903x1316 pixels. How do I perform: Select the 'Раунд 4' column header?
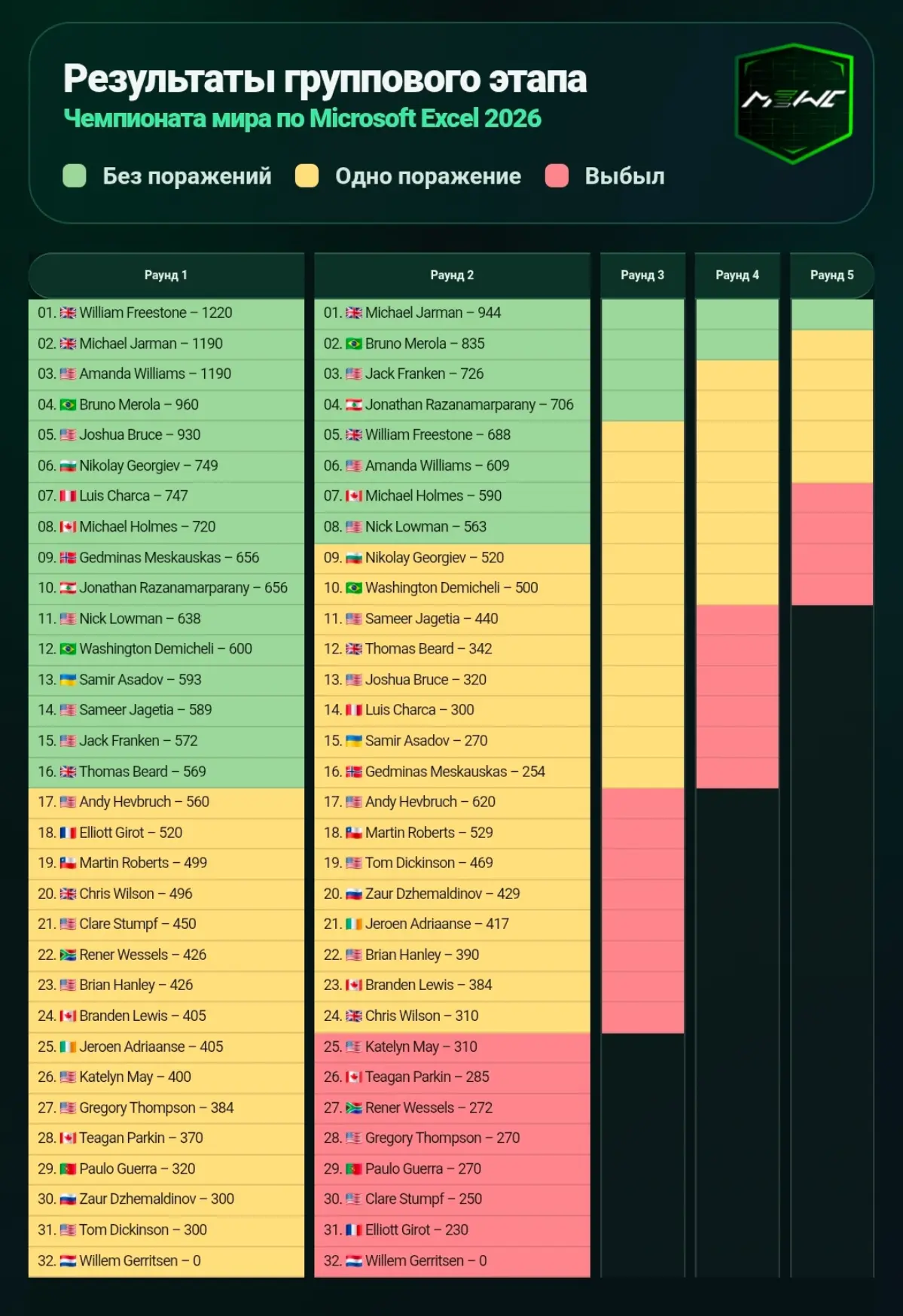[x=737, y=276]
